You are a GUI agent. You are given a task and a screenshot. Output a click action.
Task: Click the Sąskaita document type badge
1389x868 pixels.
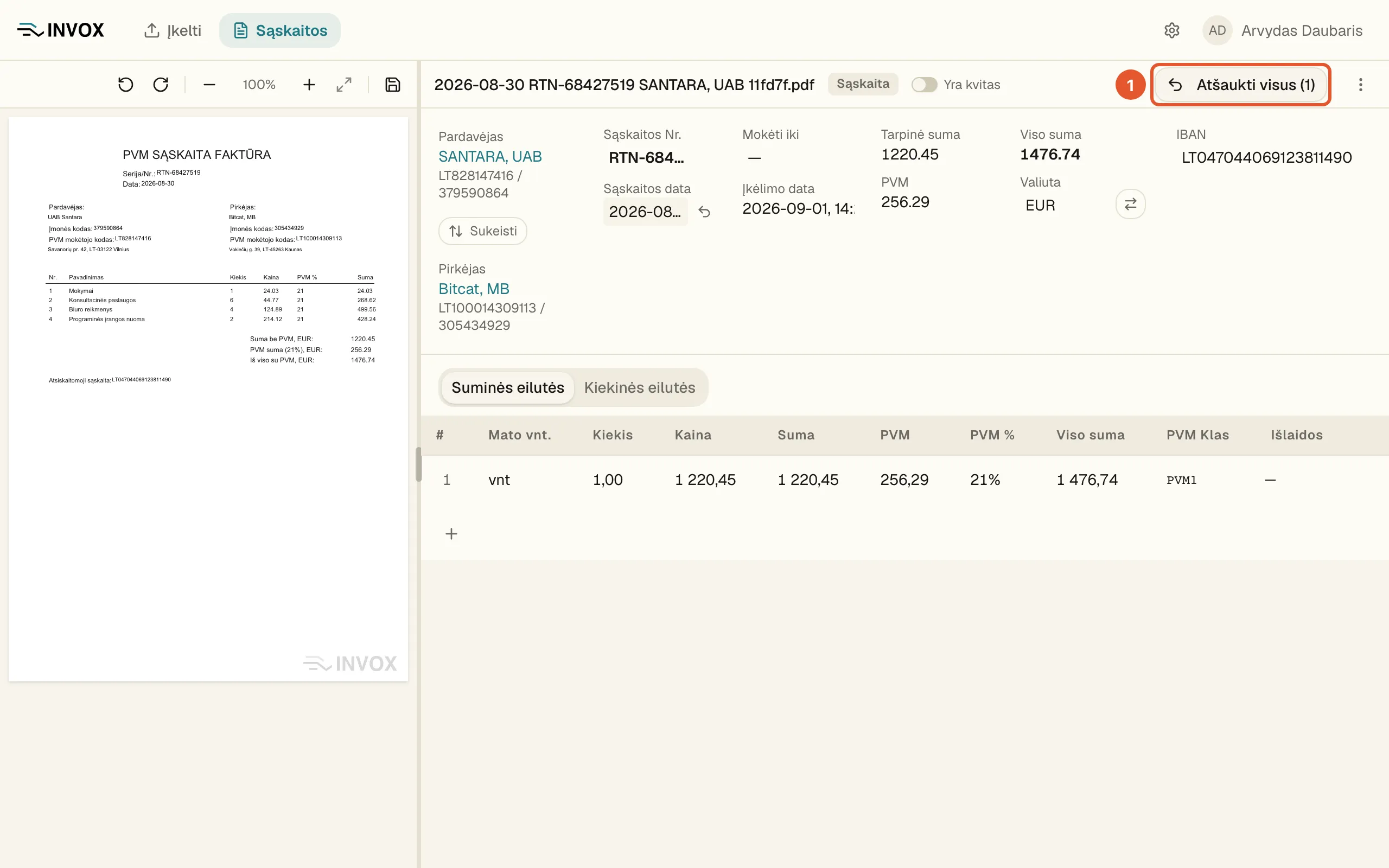click(x=863, y=84)
